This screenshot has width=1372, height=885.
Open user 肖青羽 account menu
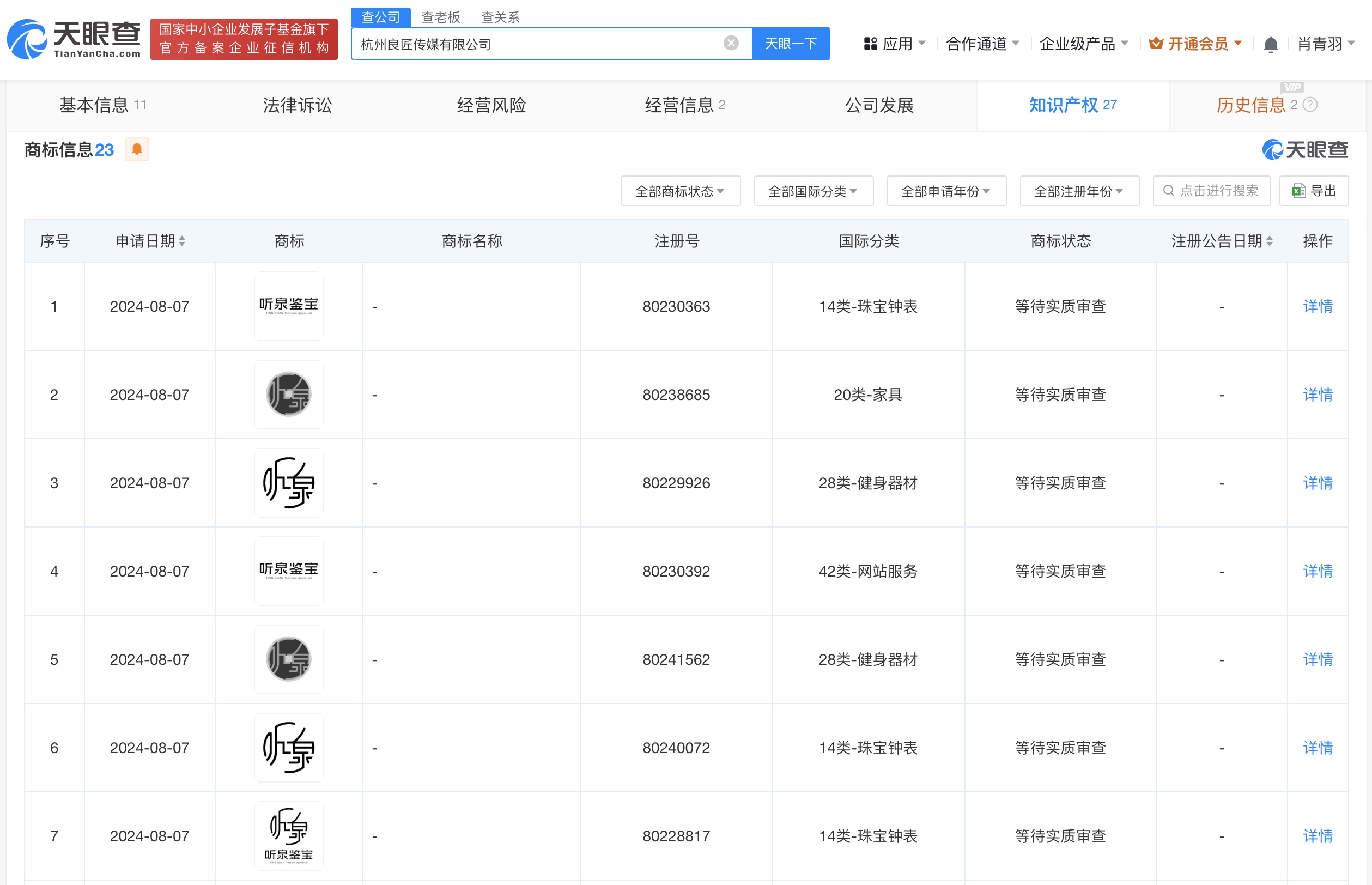1327,44
